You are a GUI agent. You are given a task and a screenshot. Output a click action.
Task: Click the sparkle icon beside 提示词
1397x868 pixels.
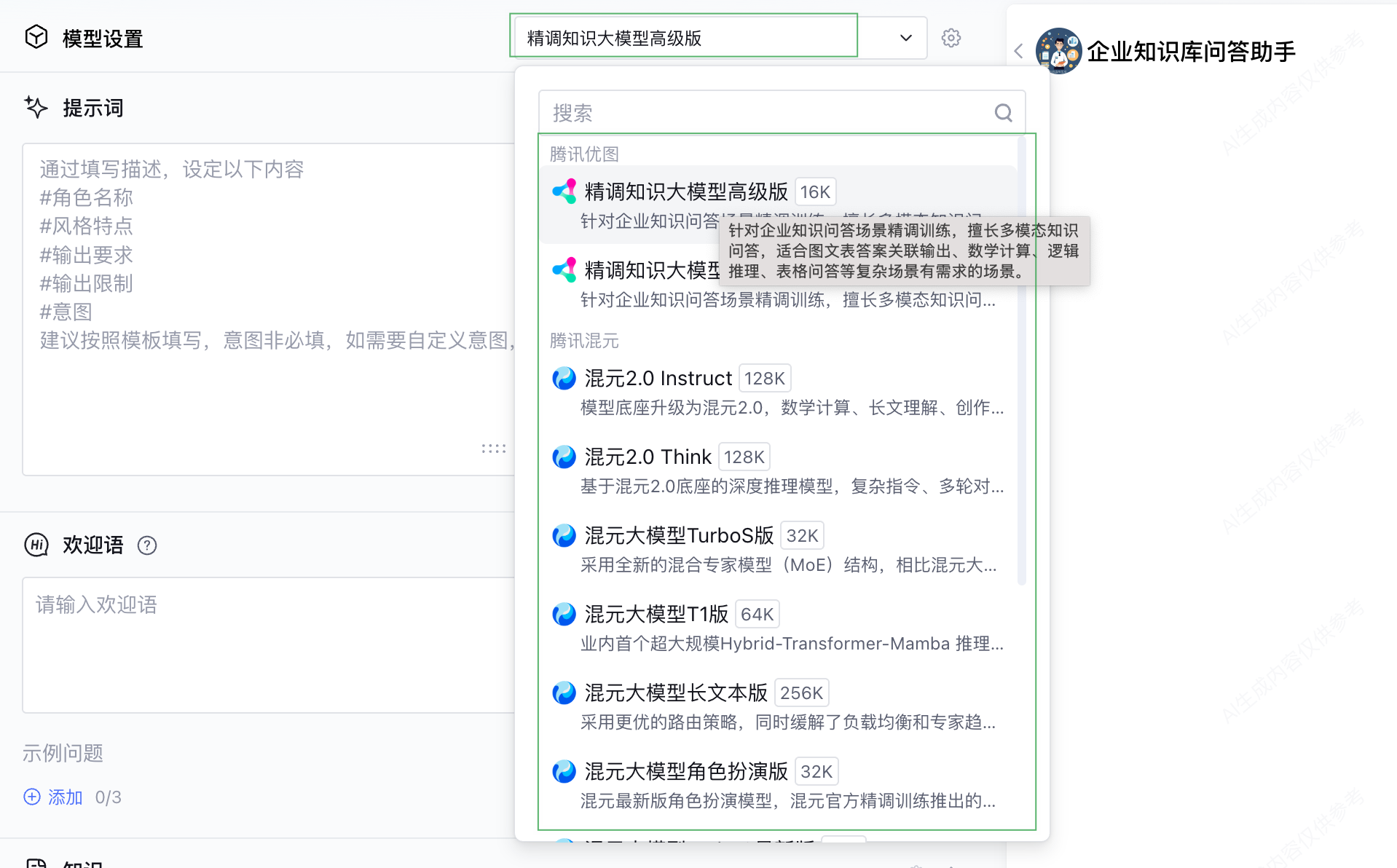(36, 107)
